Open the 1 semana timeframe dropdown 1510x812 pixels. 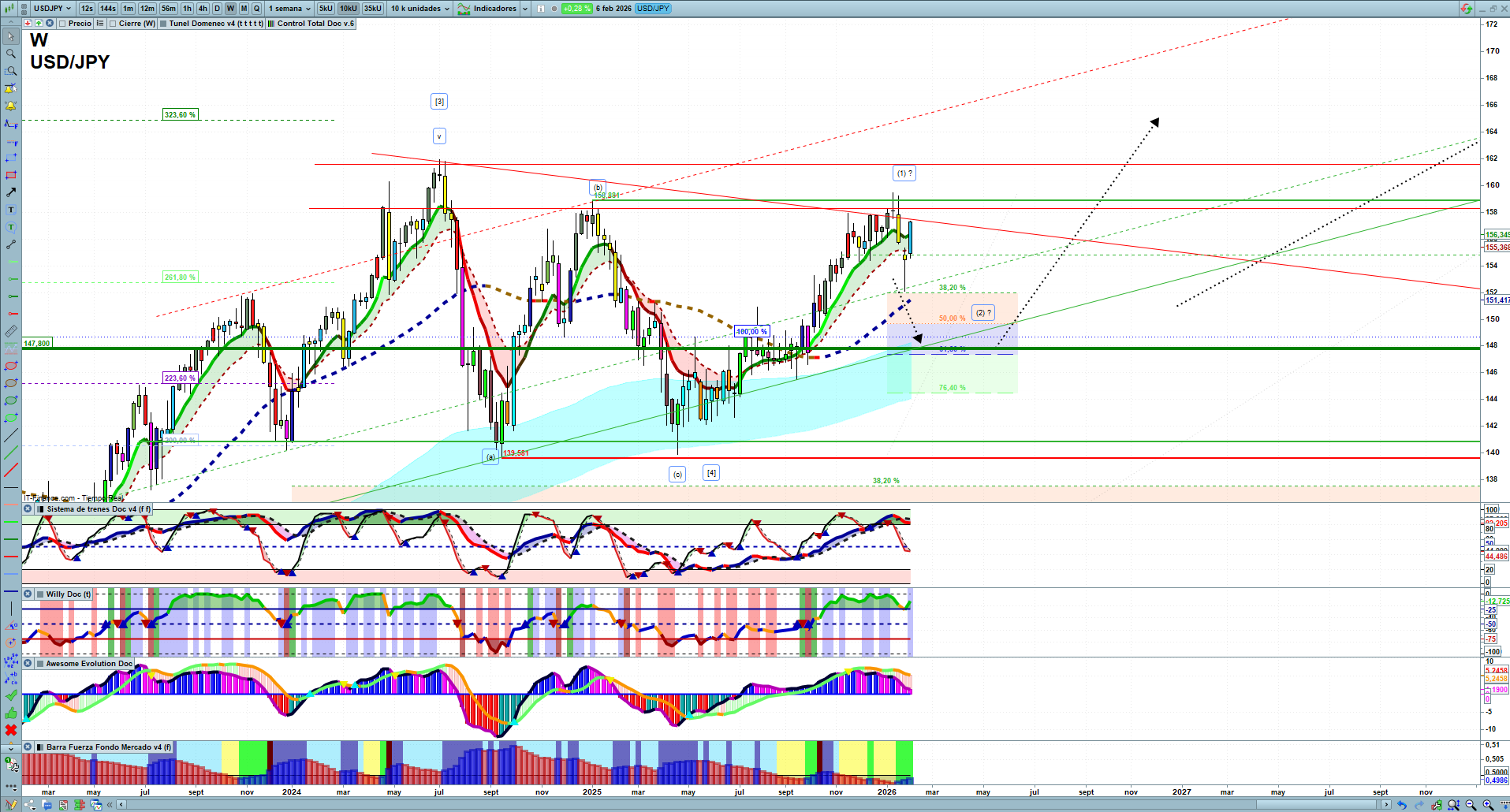click(289, 9)
